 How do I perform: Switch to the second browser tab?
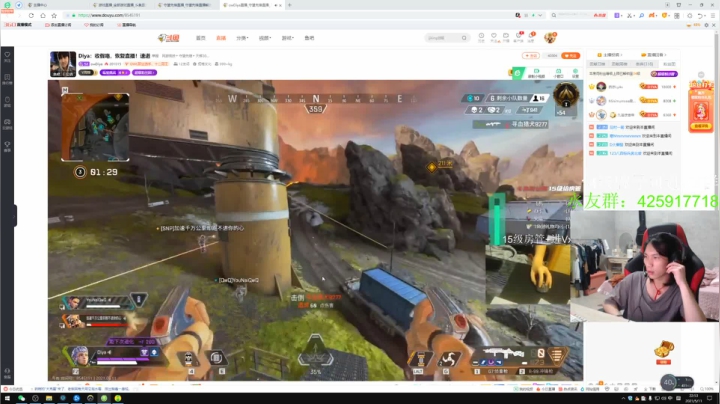pos(122,5)
